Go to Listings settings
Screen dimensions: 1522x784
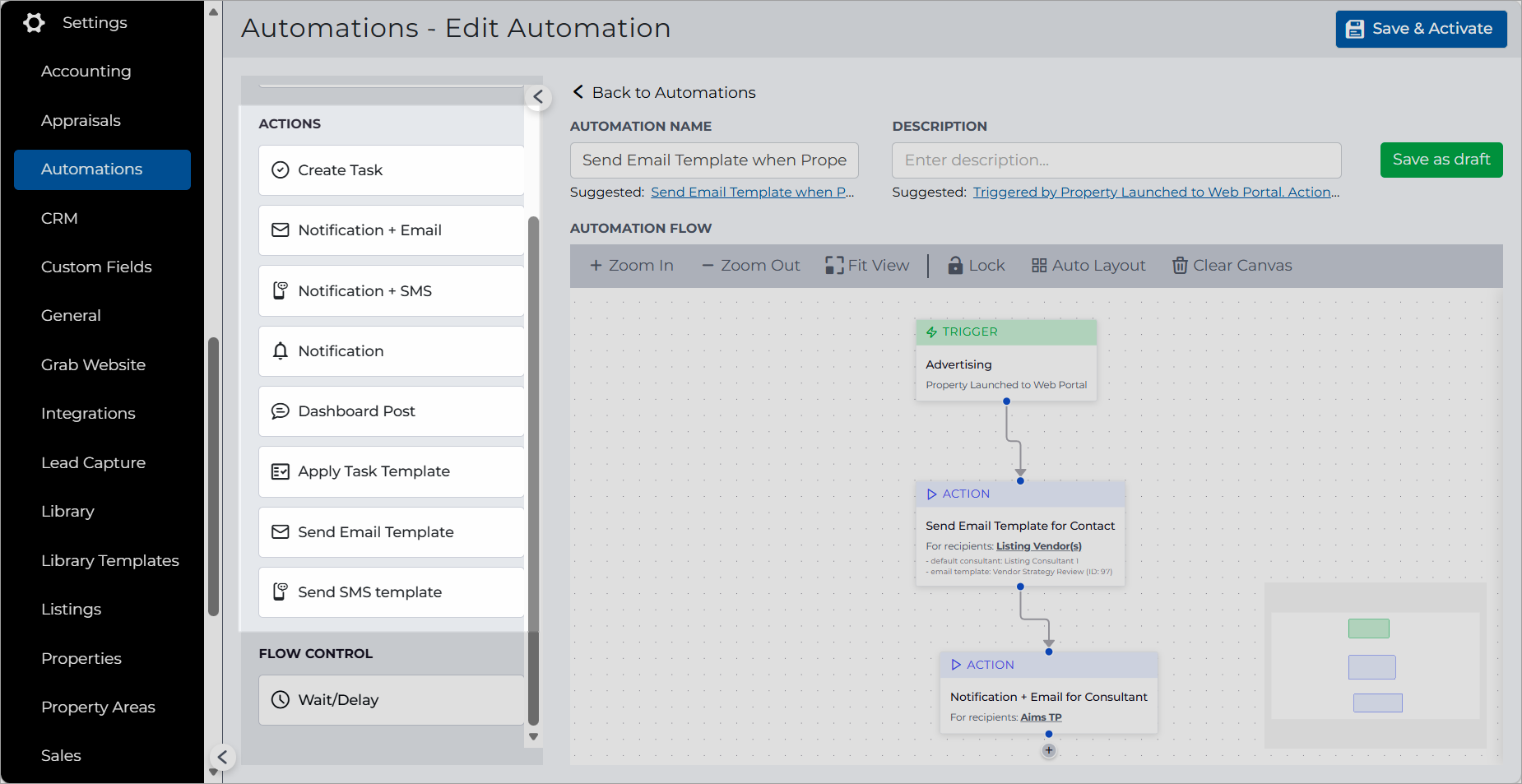[x=71, y=610]
